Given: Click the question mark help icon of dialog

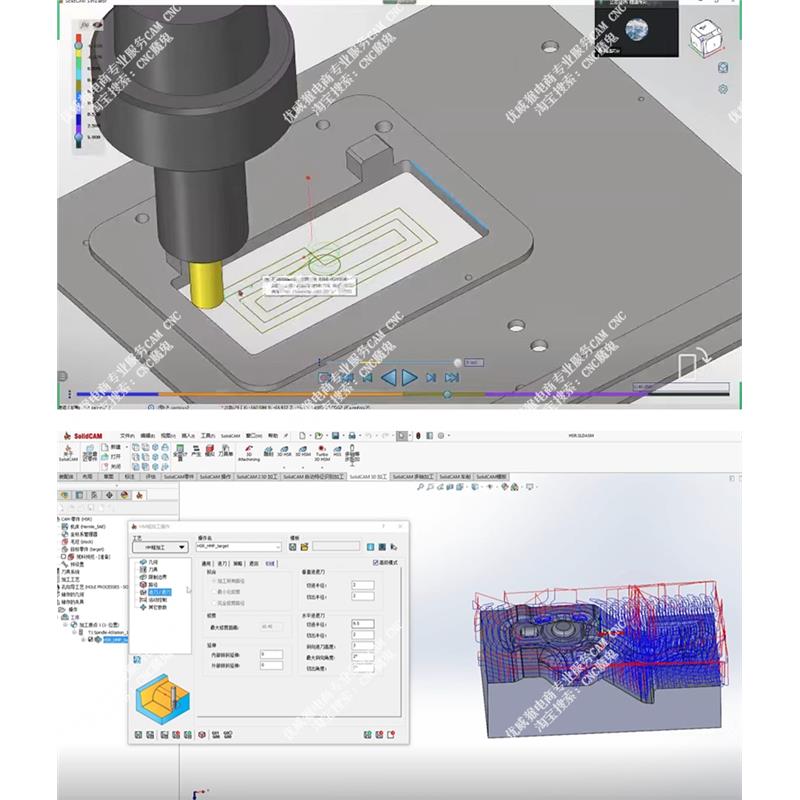Looking at the screenshot, I should [x=384, y=526].
